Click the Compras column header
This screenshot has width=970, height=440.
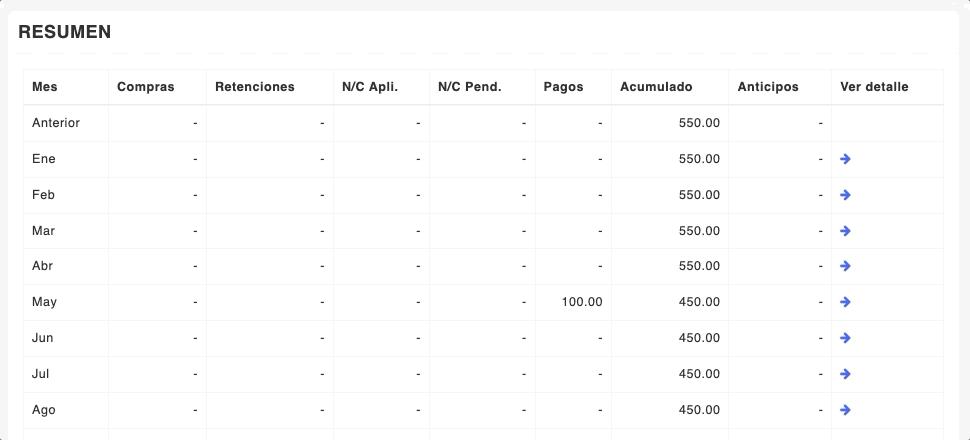pos(145,87)
